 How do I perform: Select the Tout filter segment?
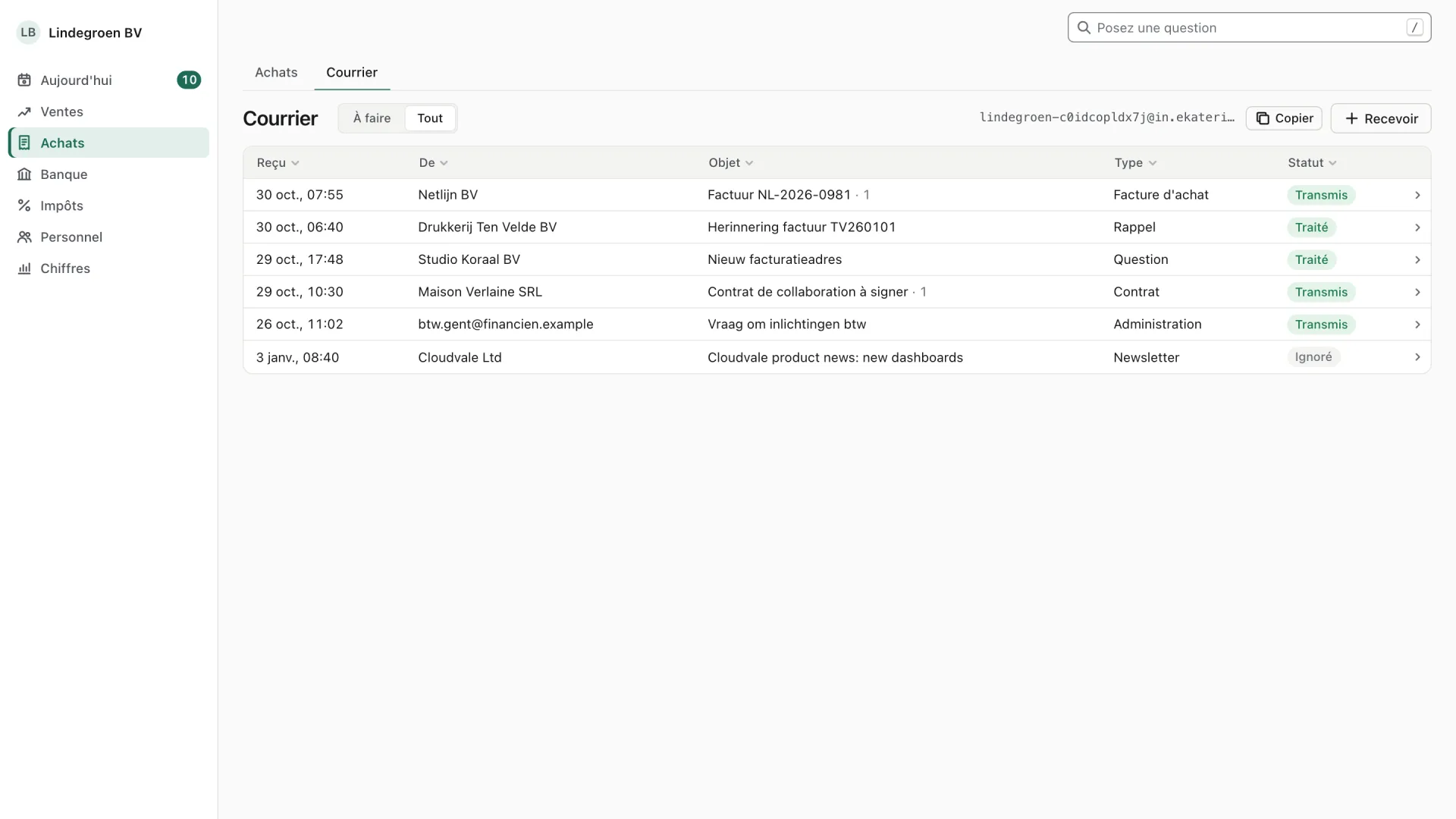[430, 118]
